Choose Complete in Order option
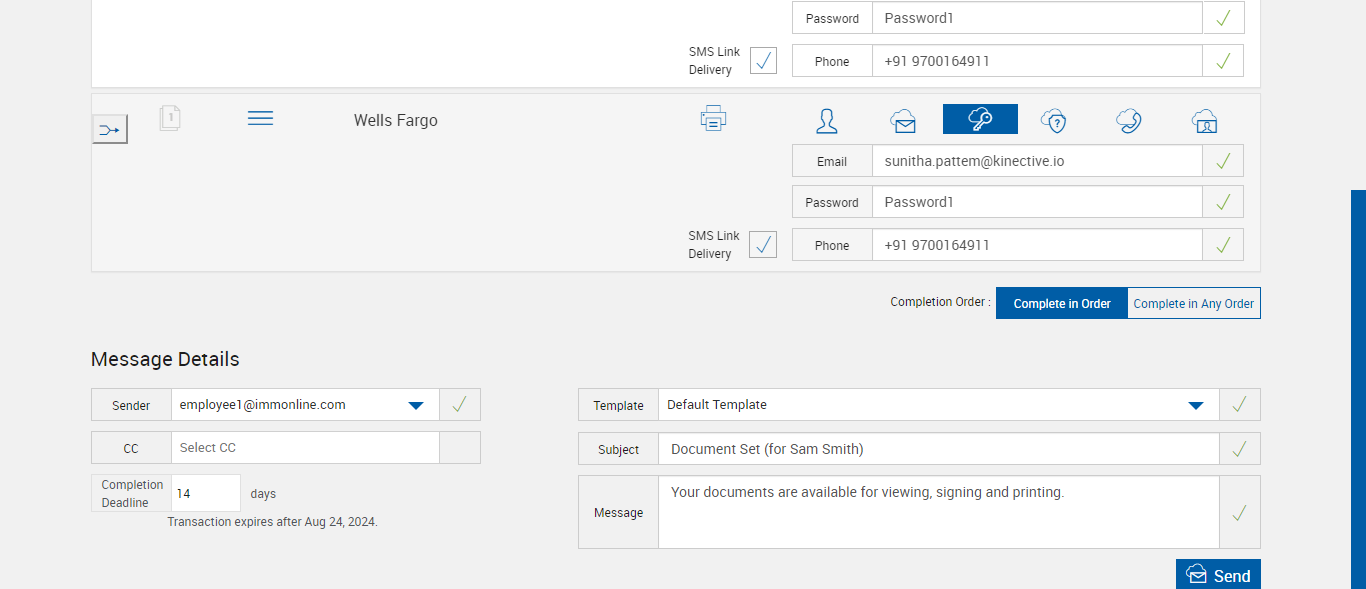This screenshot has width=1366, height=589. click(1061, 303)
